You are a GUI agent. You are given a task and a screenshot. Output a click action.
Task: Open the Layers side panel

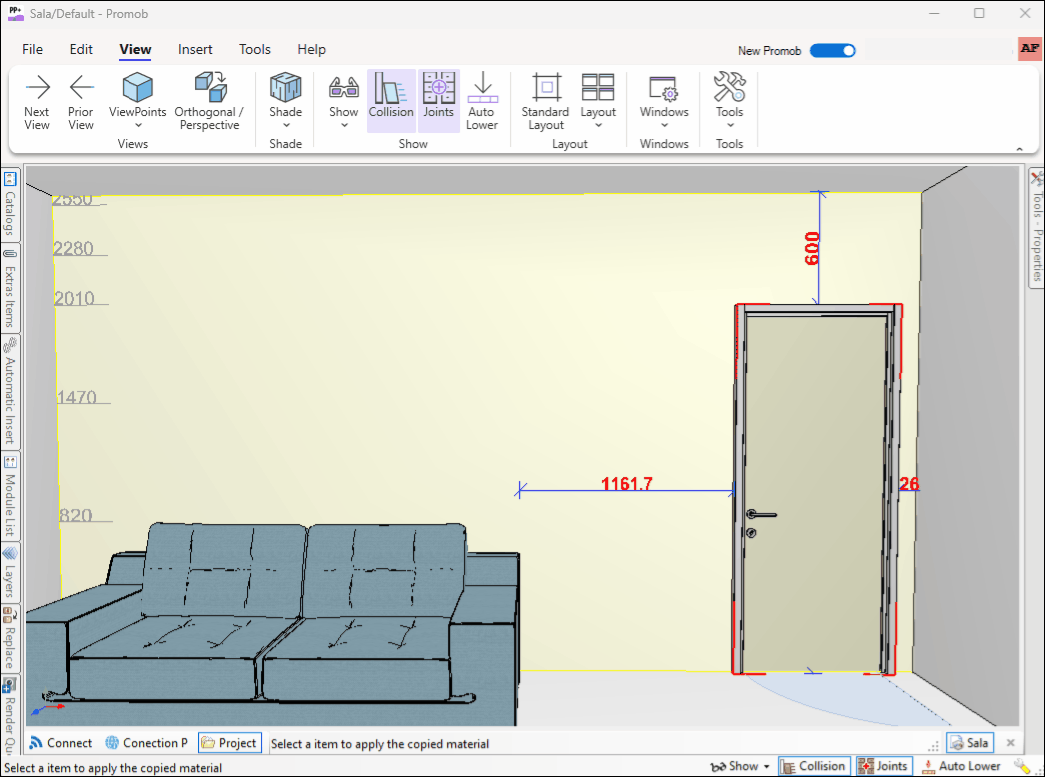coord(10,571)
